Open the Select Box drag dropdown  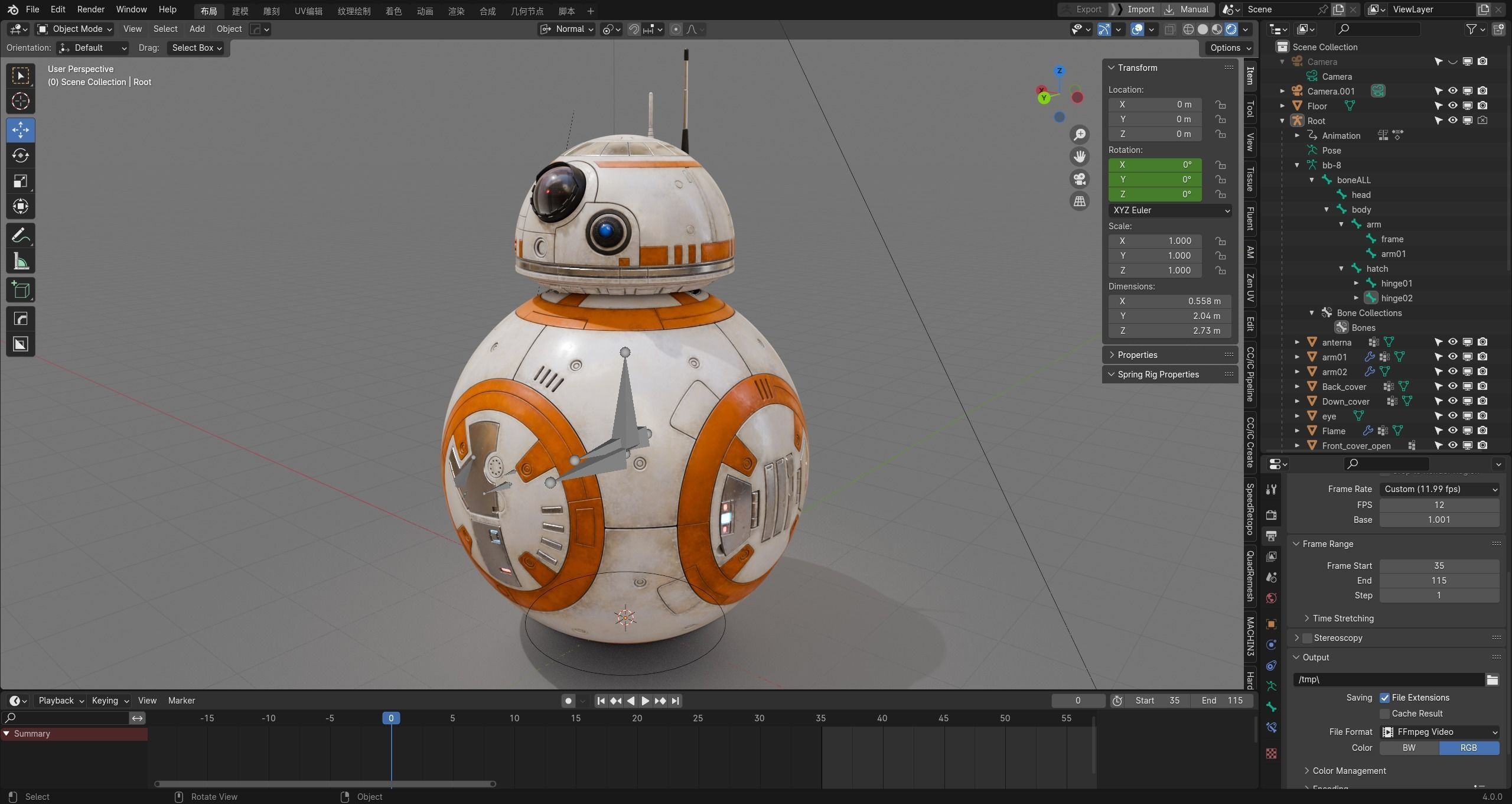pos(197,48)
